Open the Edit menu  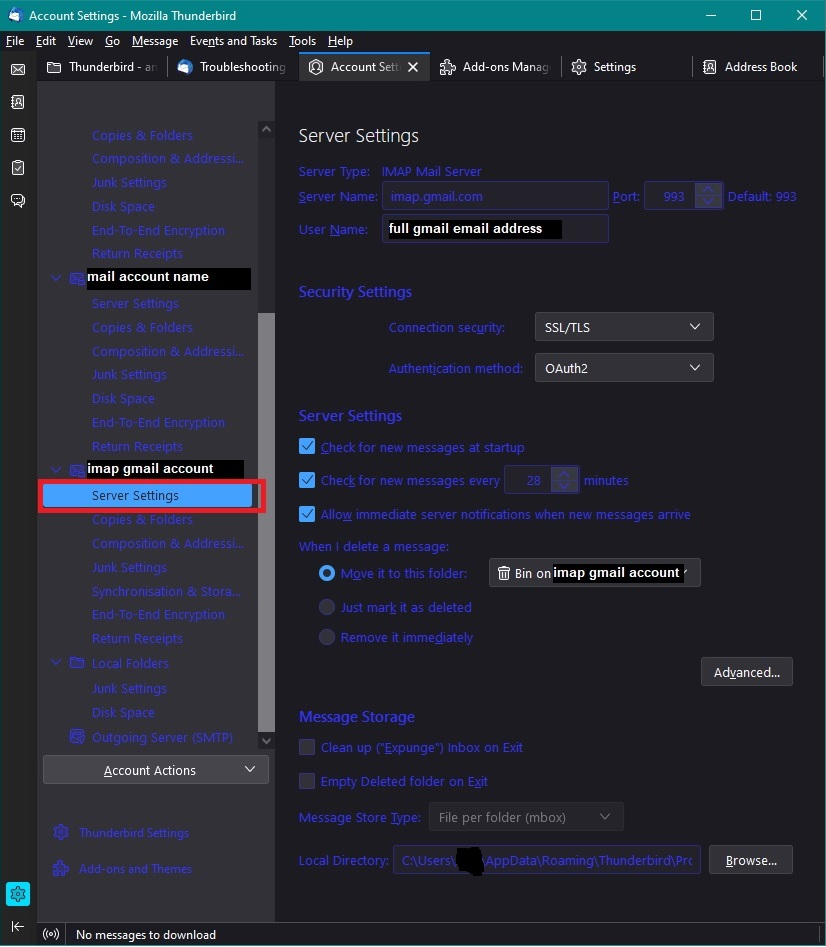coord(46,40)
